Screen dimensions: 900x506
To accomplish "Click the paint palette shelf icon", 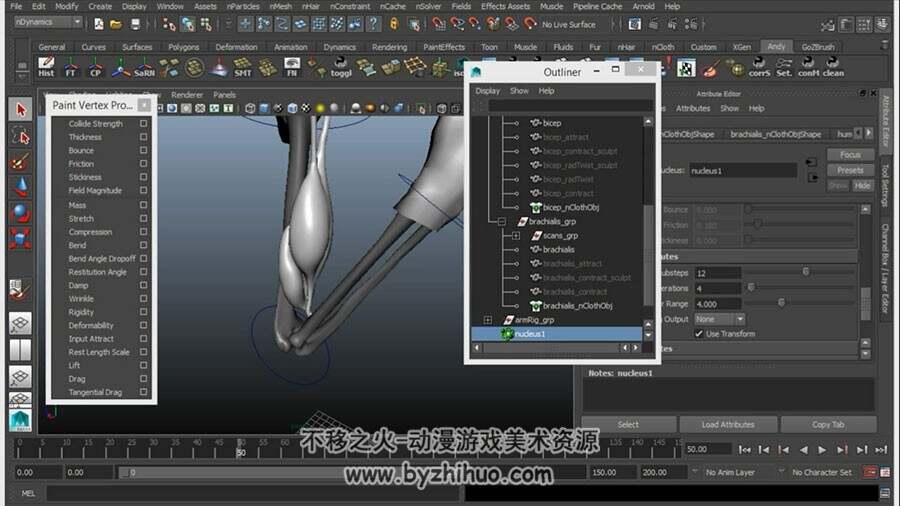I will click(x=710, y=68).
